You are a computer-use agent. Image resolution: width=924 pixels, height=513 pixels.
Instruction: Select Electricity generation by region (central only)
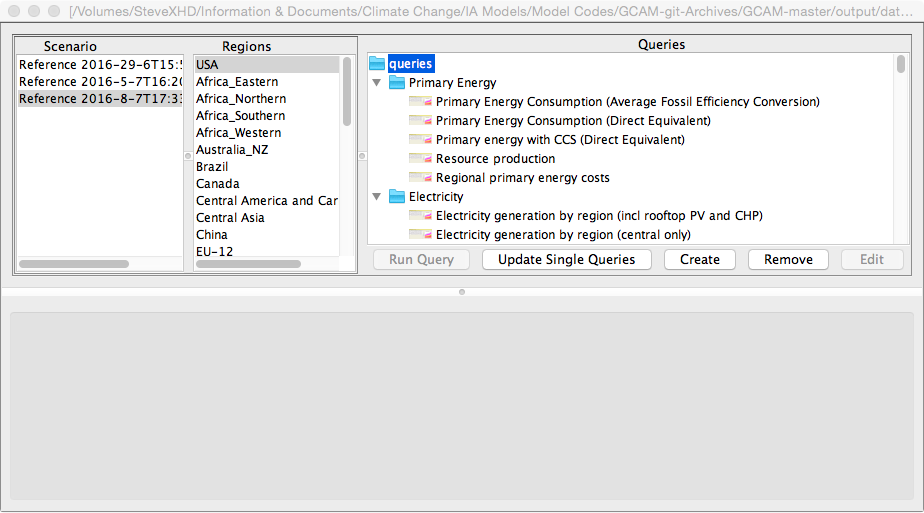pyautogui.click(x=563, y=234)
